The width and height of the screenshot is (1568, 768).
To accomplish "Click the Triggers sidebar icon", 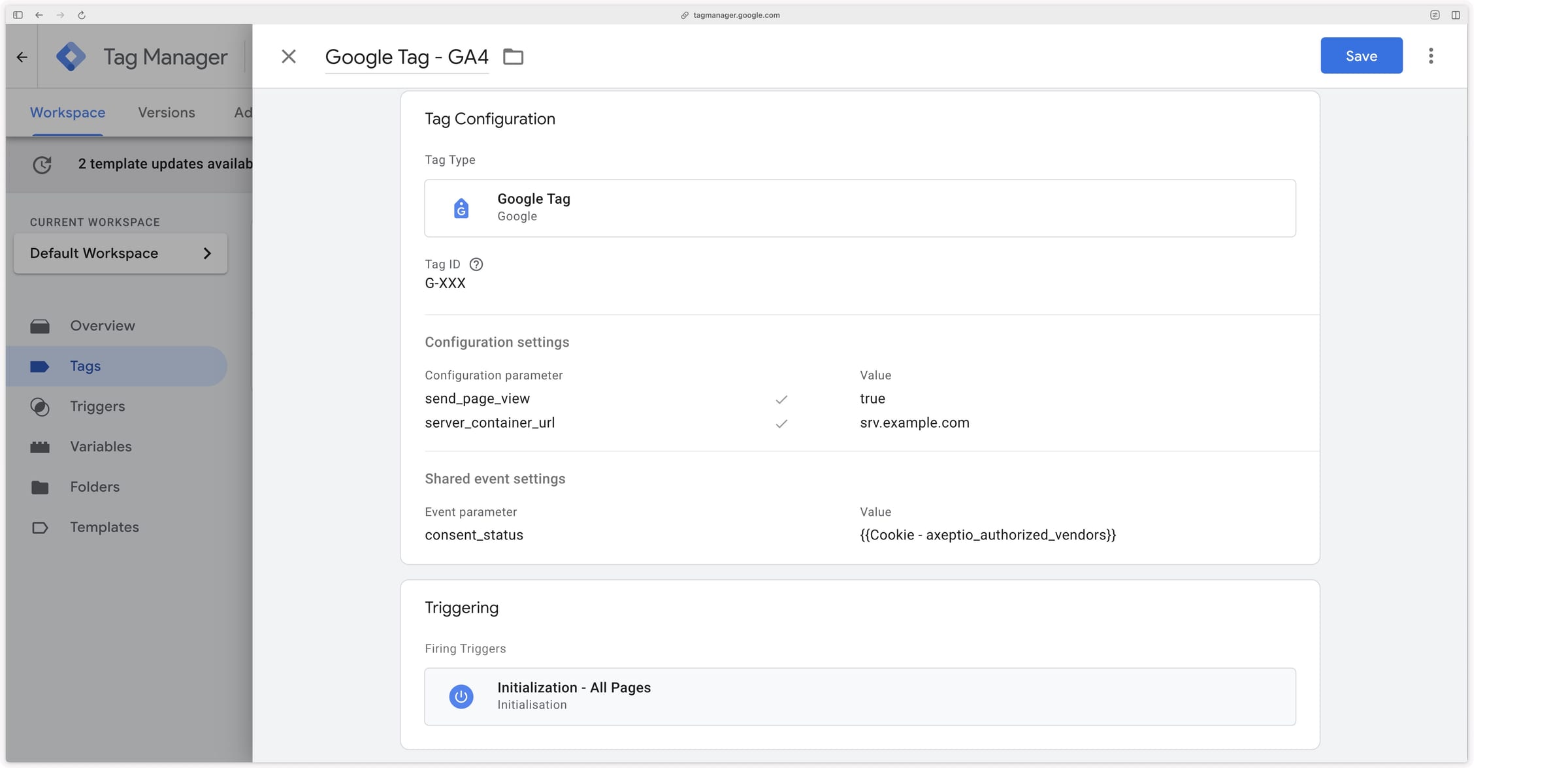I will coord(40,406).
